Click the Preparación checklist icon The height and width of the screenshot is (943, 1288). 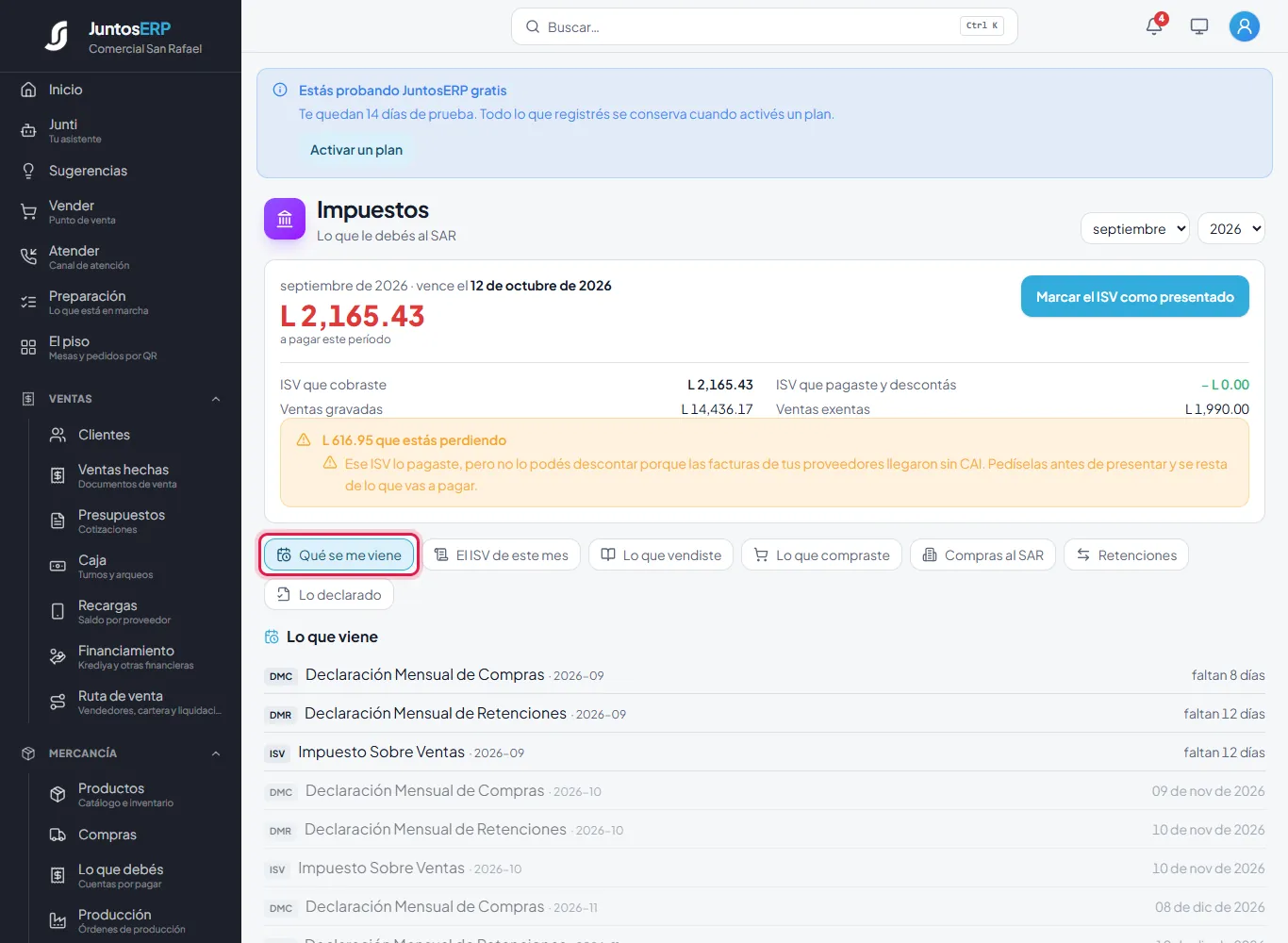[28, 303]
